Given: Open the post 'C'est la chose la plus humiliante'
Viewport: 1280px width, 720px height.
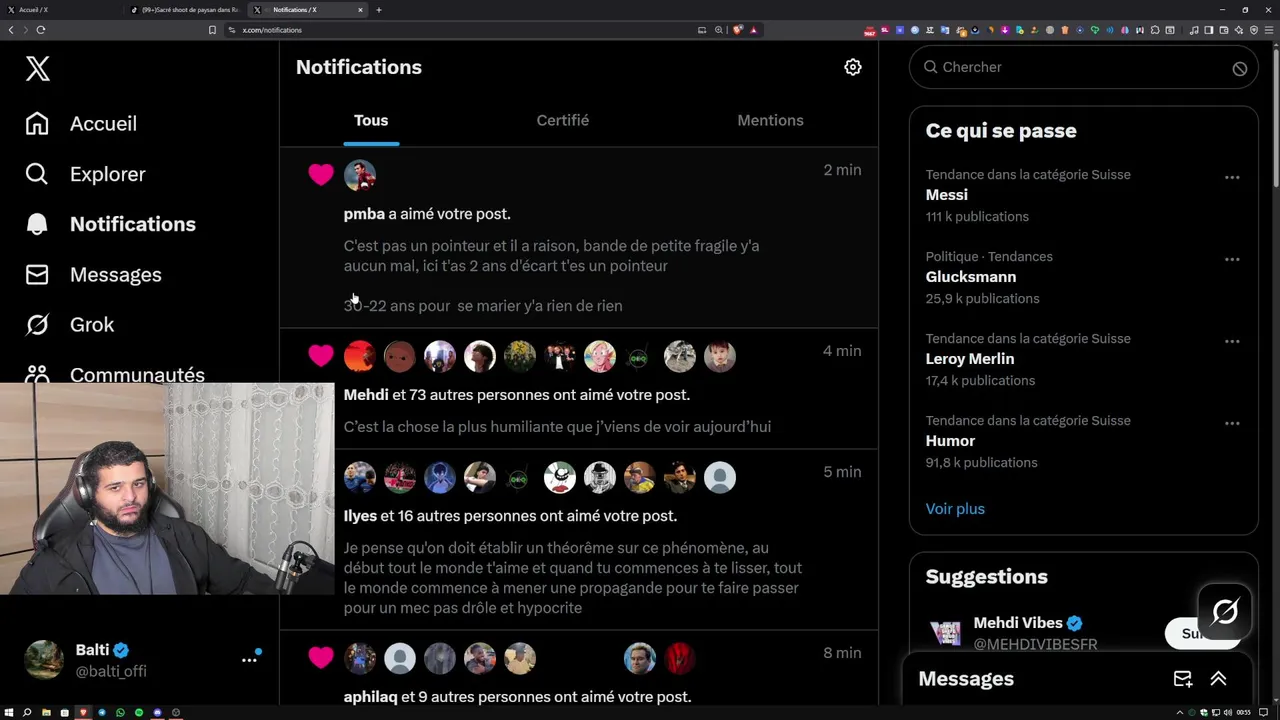Looking at the screenshot, I should coord(557,427).
